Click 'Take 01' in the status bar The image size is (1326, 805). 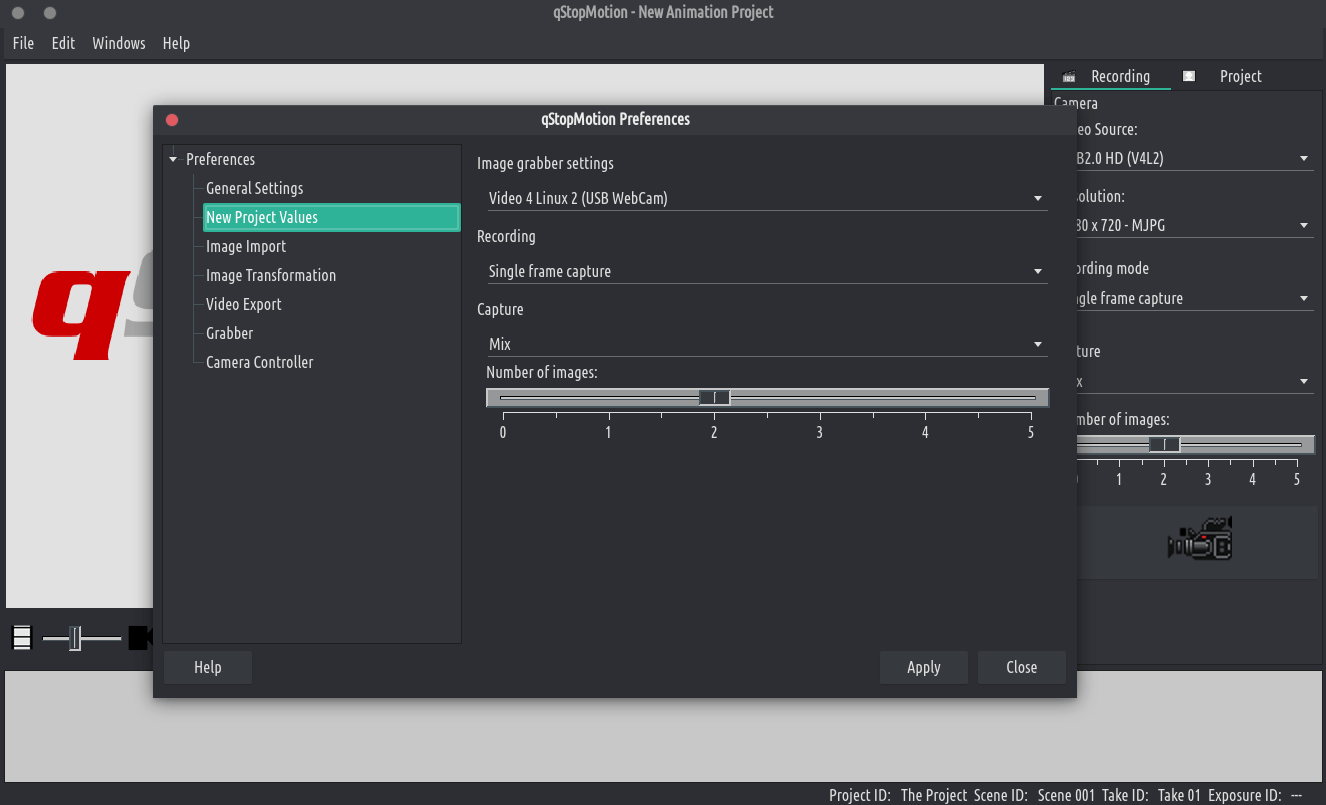pyautogui.click(x=1179, y=795)
